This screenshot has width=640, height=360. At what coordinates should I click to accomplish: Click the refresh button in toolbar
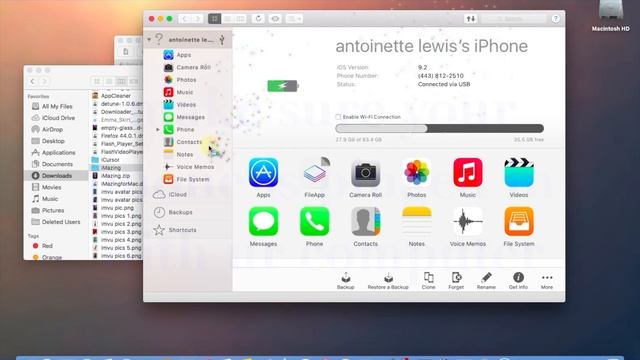pyautogui.click(x=258, y=19)
